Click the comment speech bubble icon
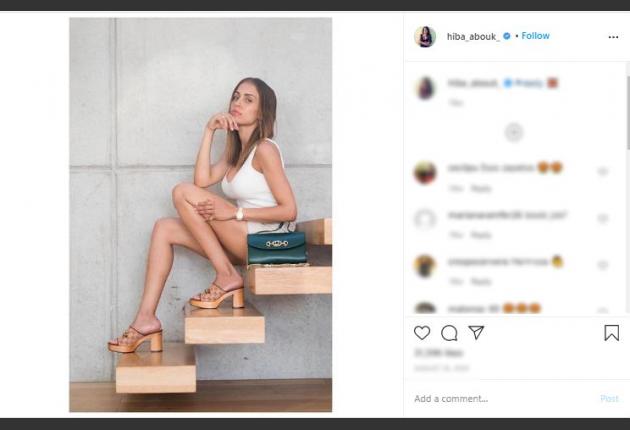630x430 pixels. (449, 333)
